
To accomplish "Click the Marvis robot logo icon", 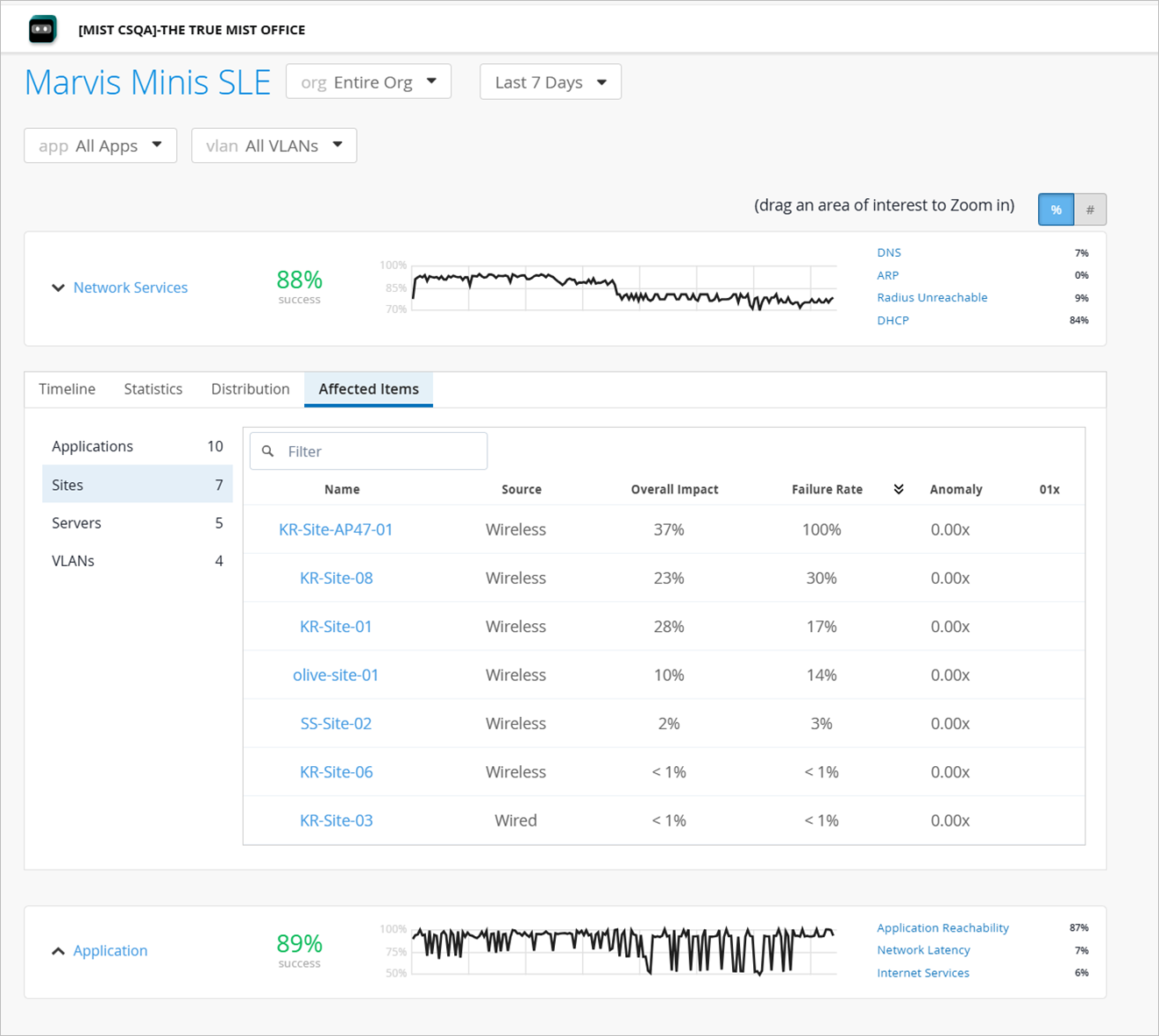I will pos(42,29).
